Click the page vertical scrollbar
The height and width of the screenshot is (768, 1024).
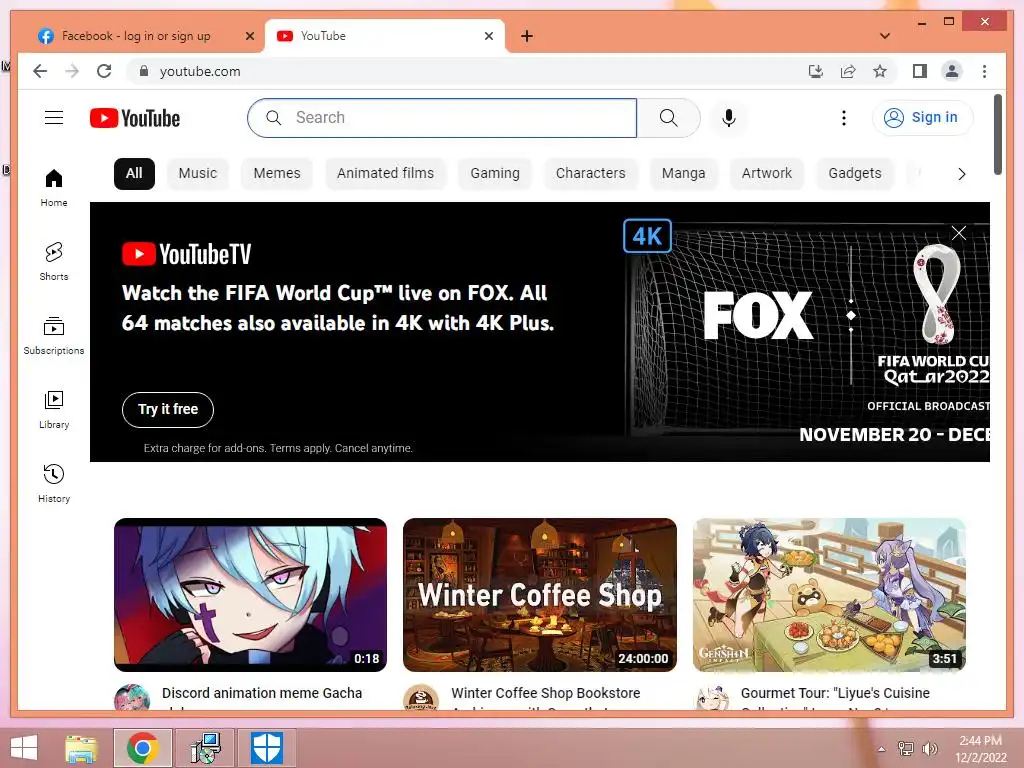click(997, 135)
